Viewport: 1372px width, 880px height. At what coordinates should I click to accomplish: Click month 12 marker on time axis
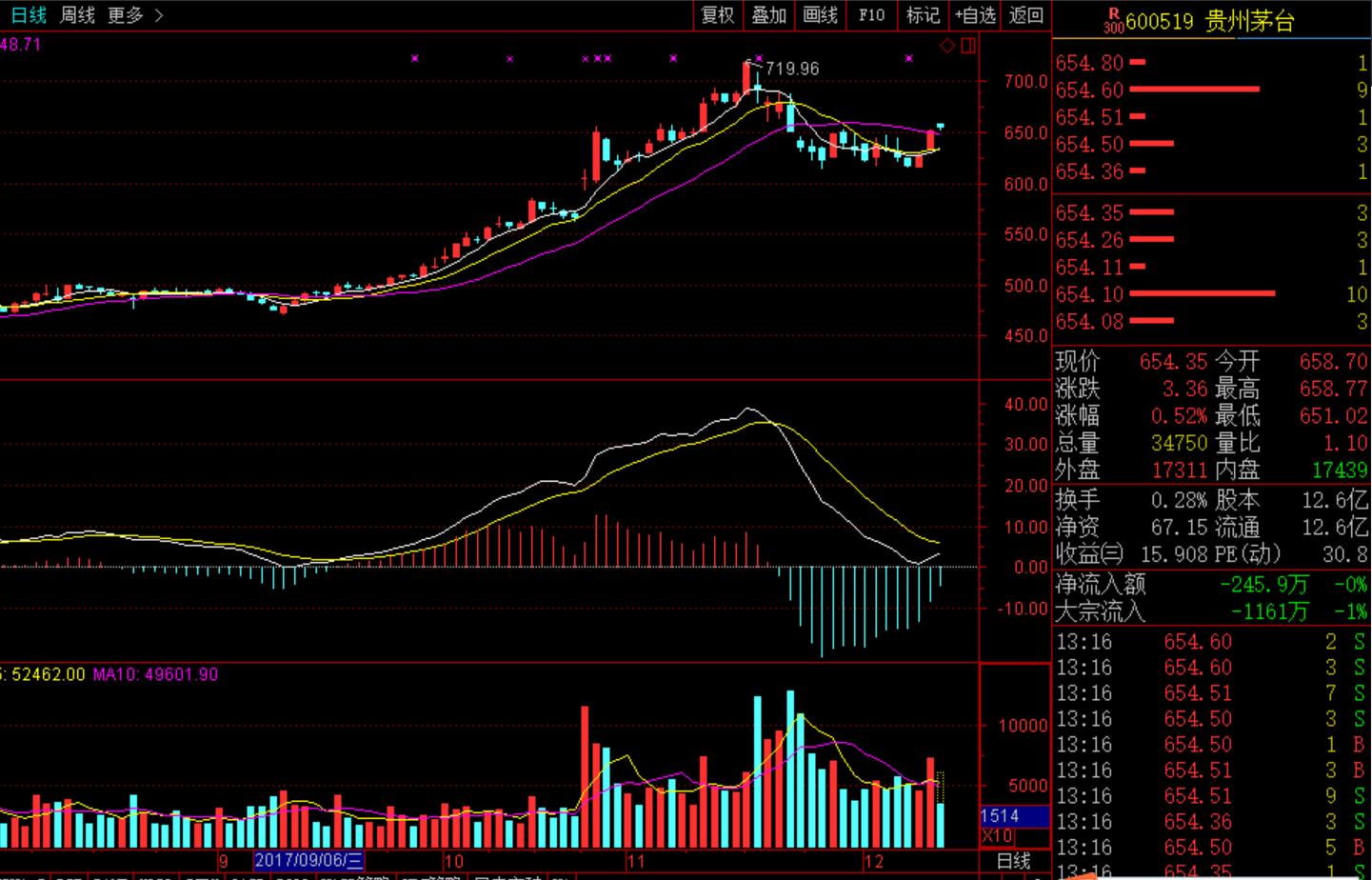coord(873,861)
